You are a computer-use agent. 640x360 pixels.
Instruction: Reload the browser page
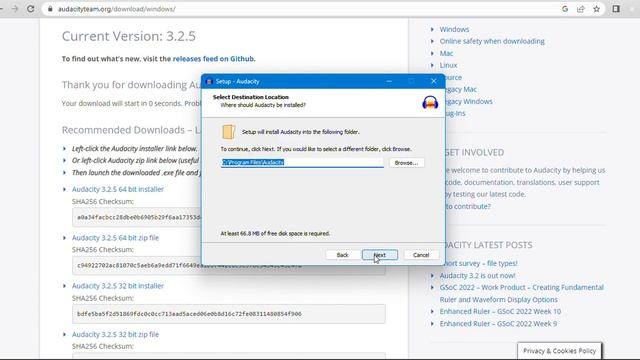(x=31, y=9)
